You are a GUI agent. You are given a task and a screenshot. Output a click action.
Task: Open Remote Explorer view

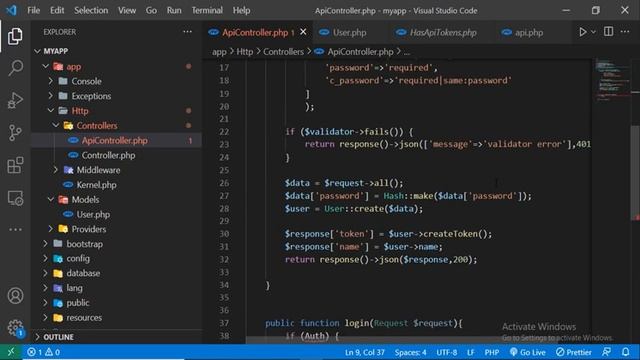click(x=15, y=198)
